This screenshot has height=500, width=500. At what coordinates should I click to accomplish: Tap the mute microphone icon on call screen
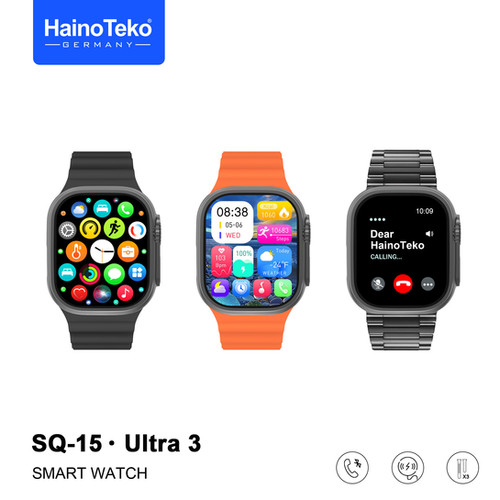click(378, 284)
